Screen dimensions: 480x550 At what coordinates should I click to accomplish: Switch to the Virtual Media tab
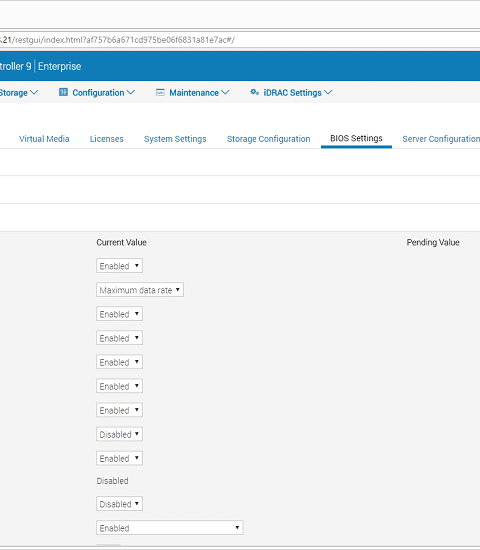[x=44, y=139]
